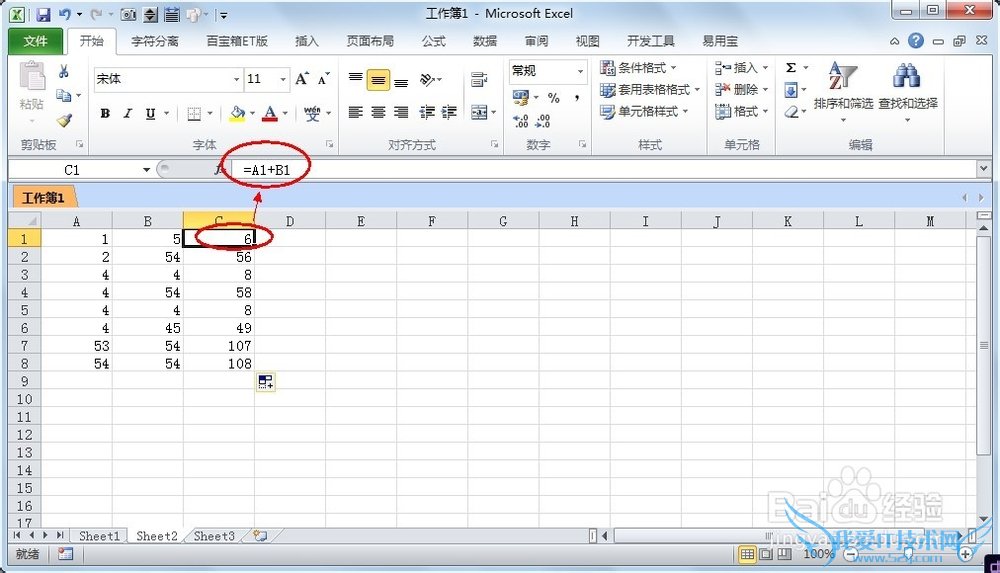Screen dimensions: 1000x573
Task: Increase font size with the large A icon
Action: point(302,78)
